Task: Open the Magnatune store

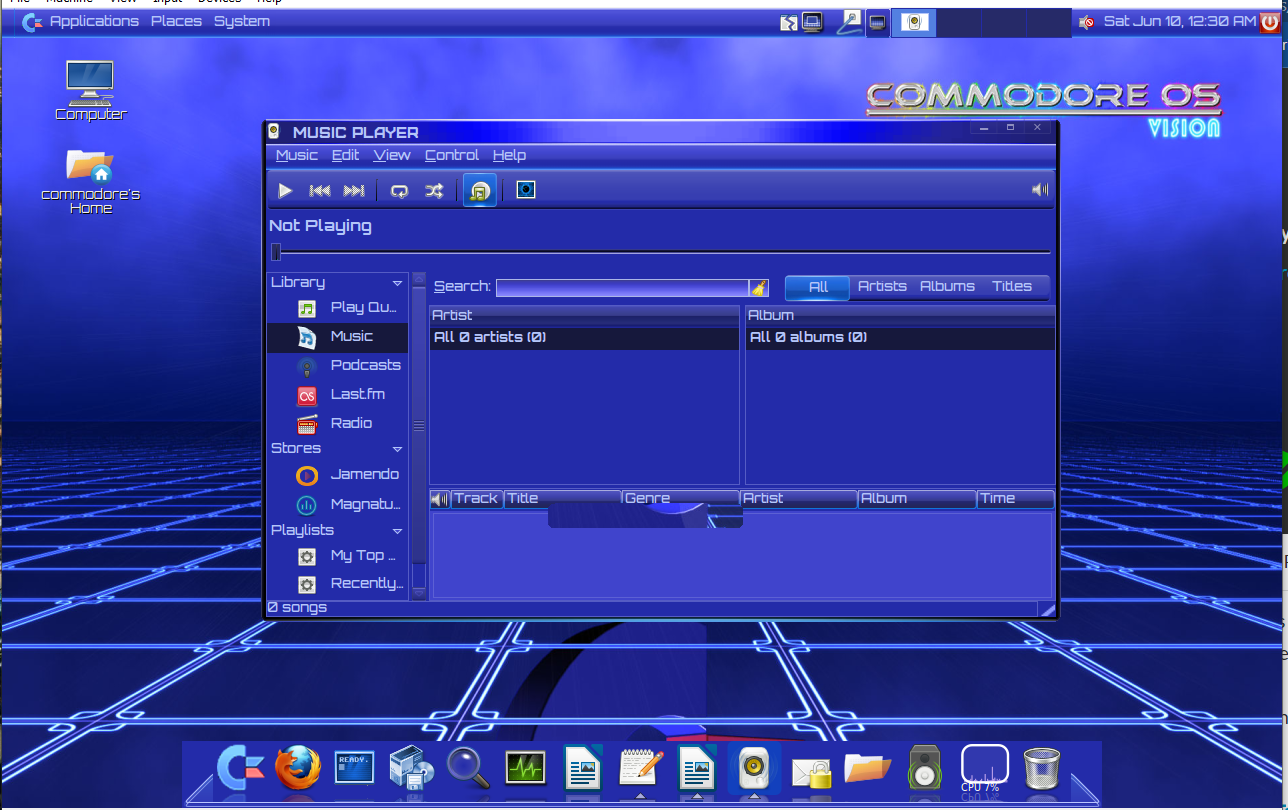Action: point(337,505)
